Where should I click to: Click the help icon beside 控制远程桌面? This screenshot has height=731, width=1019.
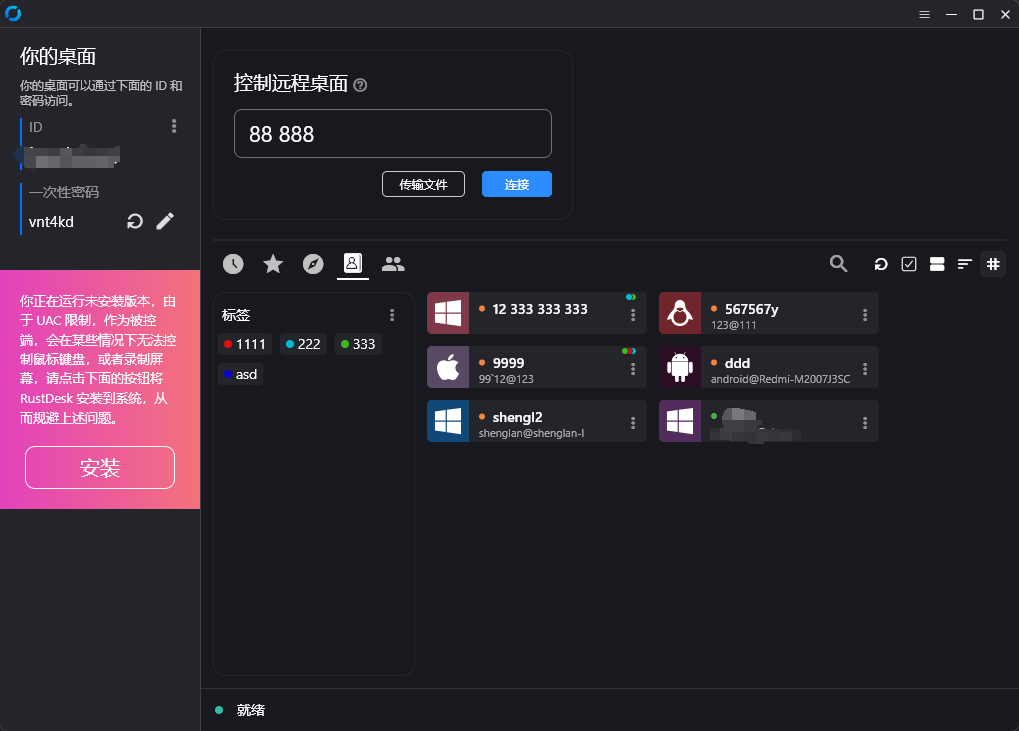tap(361, 85)
